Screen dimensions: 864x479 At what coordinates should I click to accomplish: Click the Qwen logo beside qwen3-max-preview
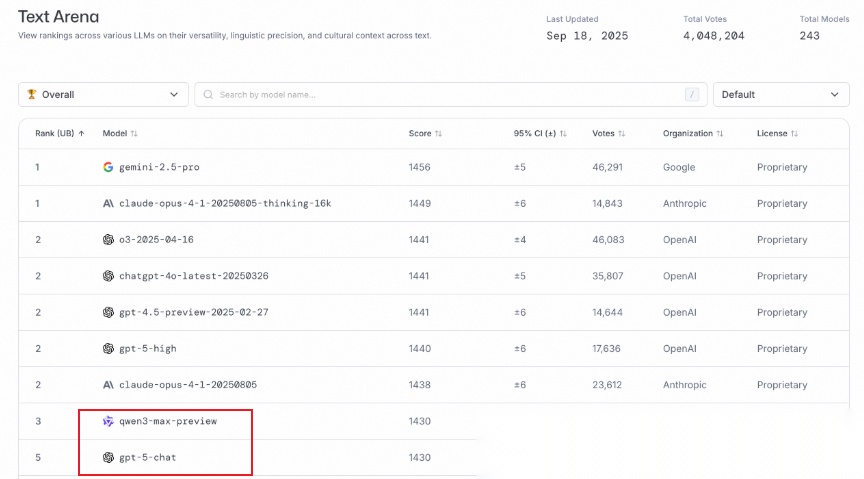[x=108, y=421]
